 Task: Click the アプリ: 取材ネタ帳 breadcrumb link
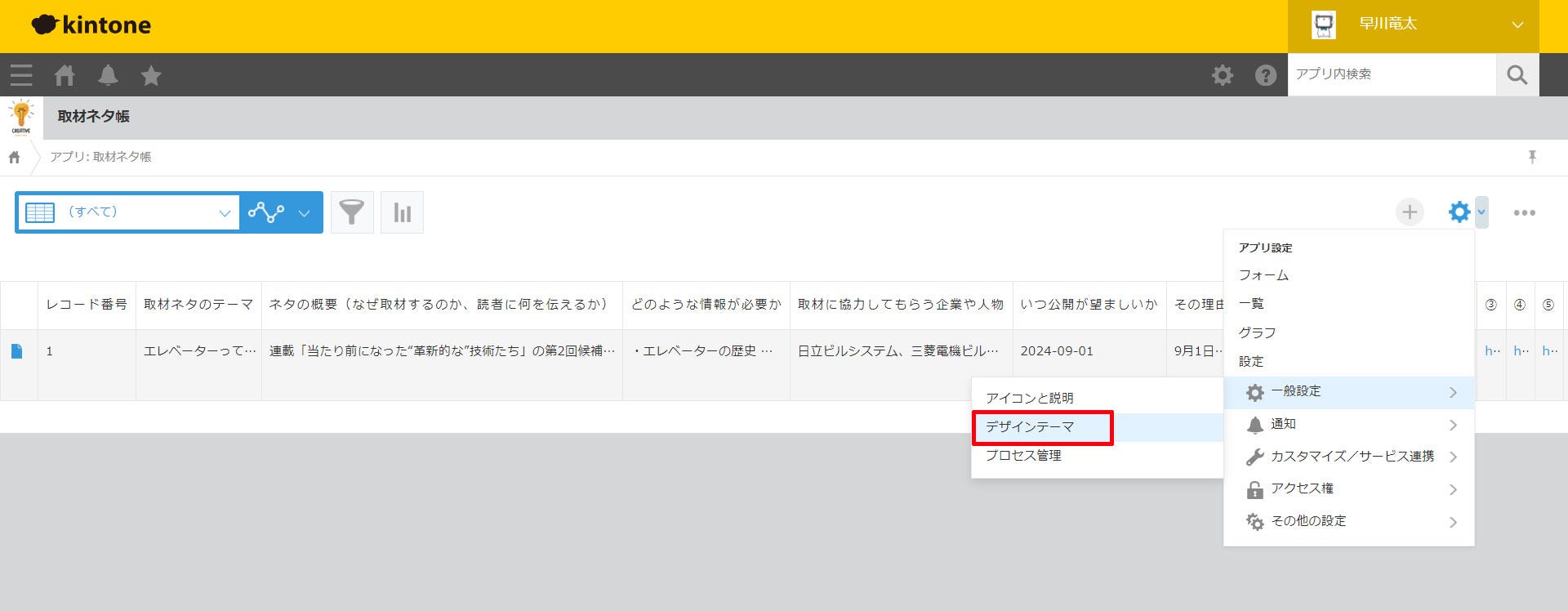pyautogui.click(x=100, y=157)
